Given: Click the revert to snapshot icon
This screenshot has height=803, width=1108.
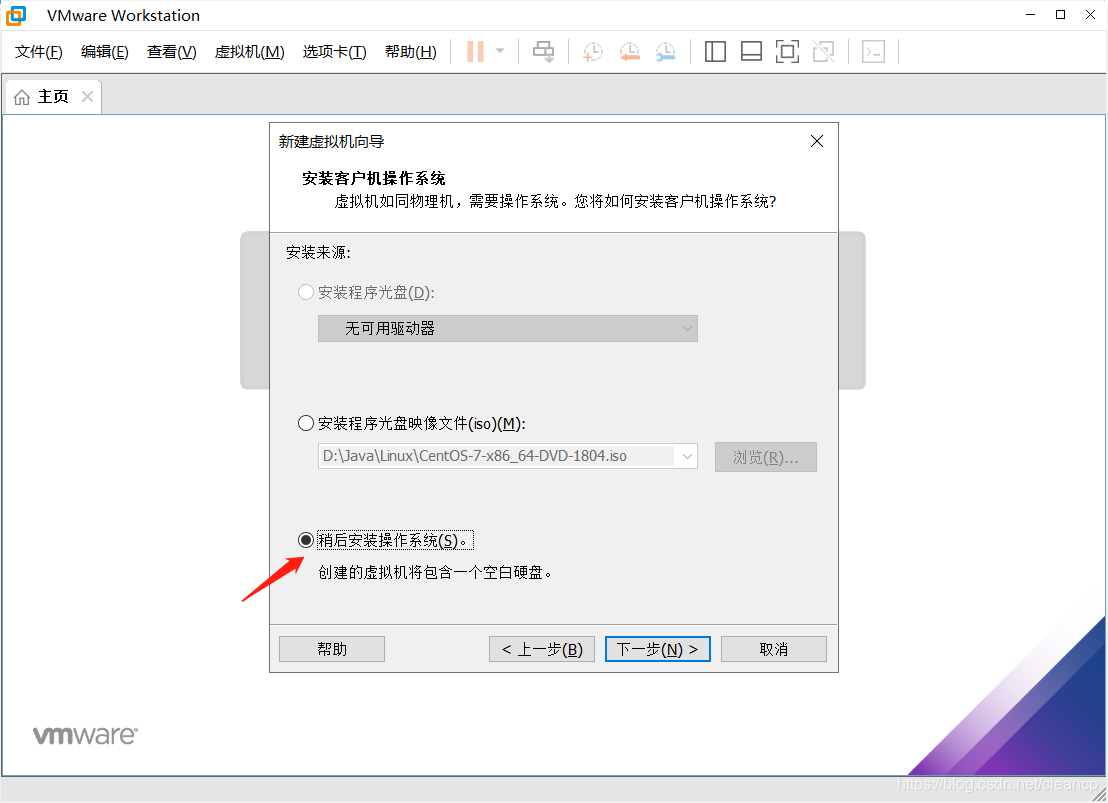Looking at the screenshot, I should 629,52.
